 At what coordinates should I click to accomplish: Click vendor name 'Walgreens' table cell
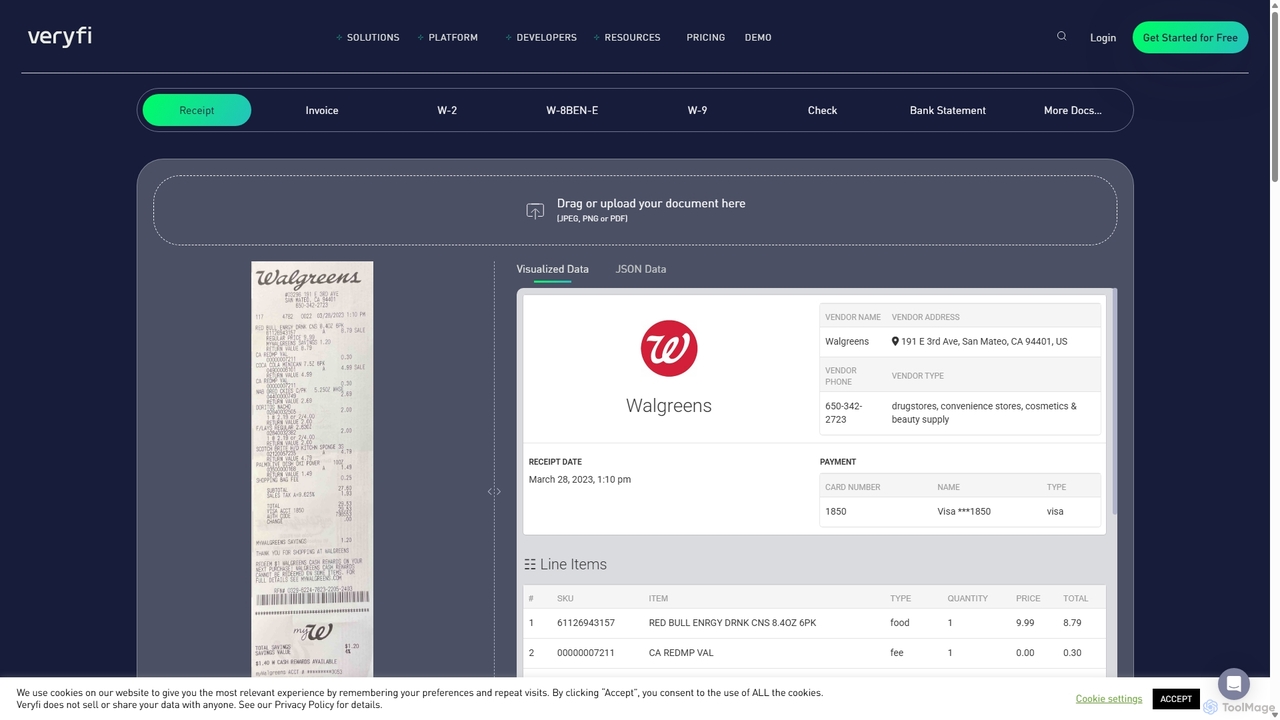click(847, 341)
